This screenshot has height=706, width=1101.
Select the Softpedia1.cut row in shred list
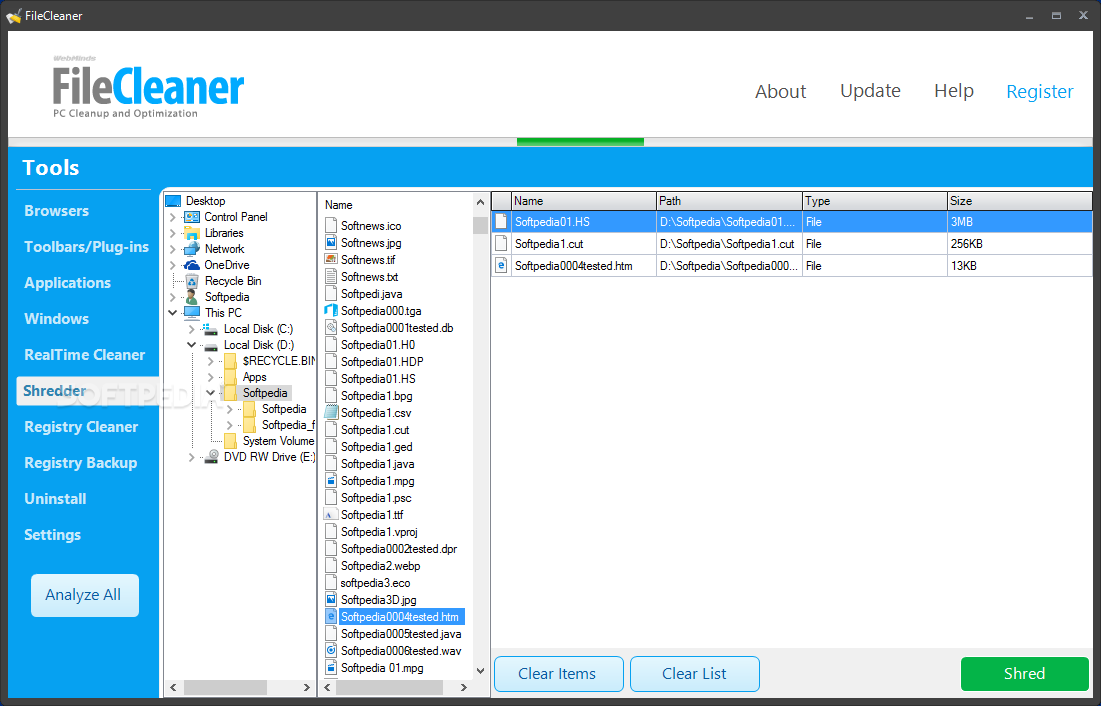pyautogui.click(x=792, y=244)
